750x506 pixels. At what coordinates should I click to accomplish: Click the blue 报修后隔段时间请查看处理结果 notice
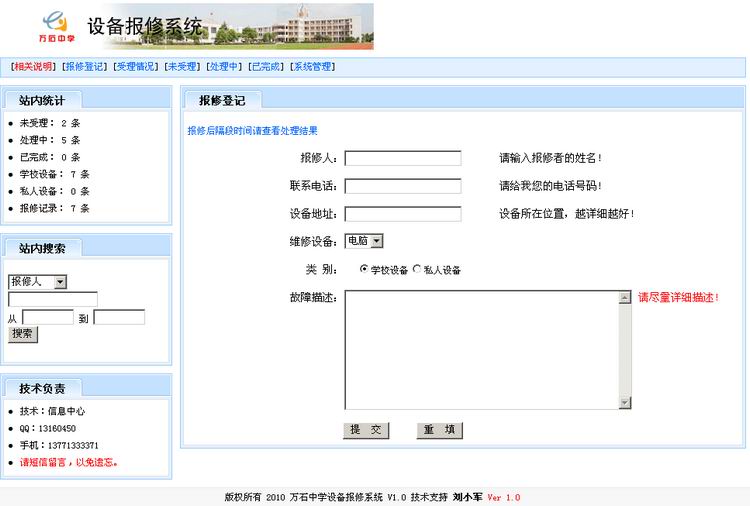253,131
